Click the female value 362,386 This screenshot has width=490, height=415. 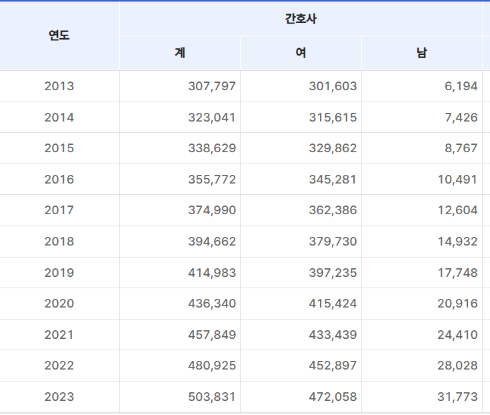tap(333, 210)
